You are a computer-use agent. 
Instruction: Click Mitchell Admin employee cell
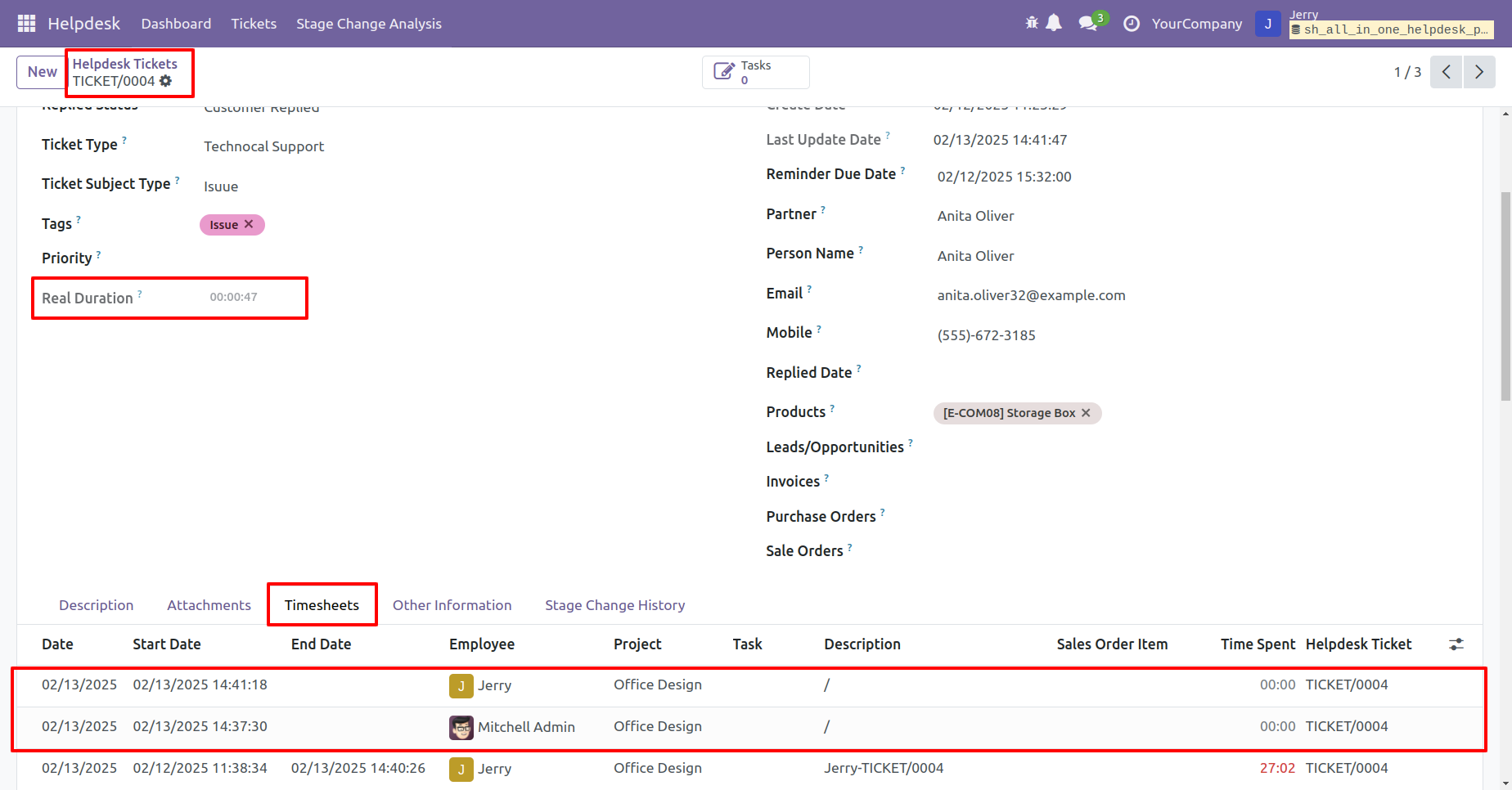(526, 727)
